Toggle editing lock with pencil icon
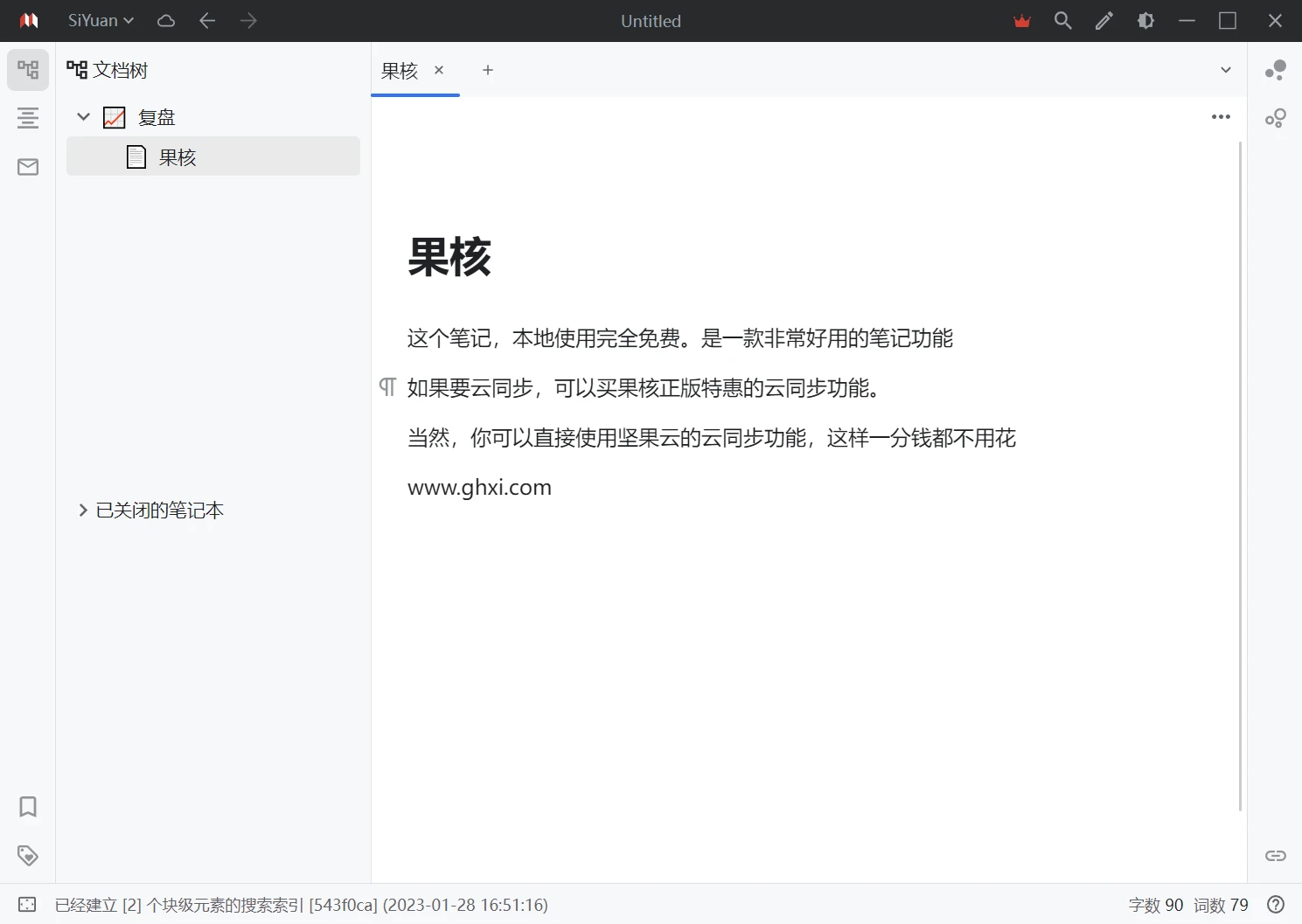This screenshot has height=924, width=1302. tap(1104, 20)
